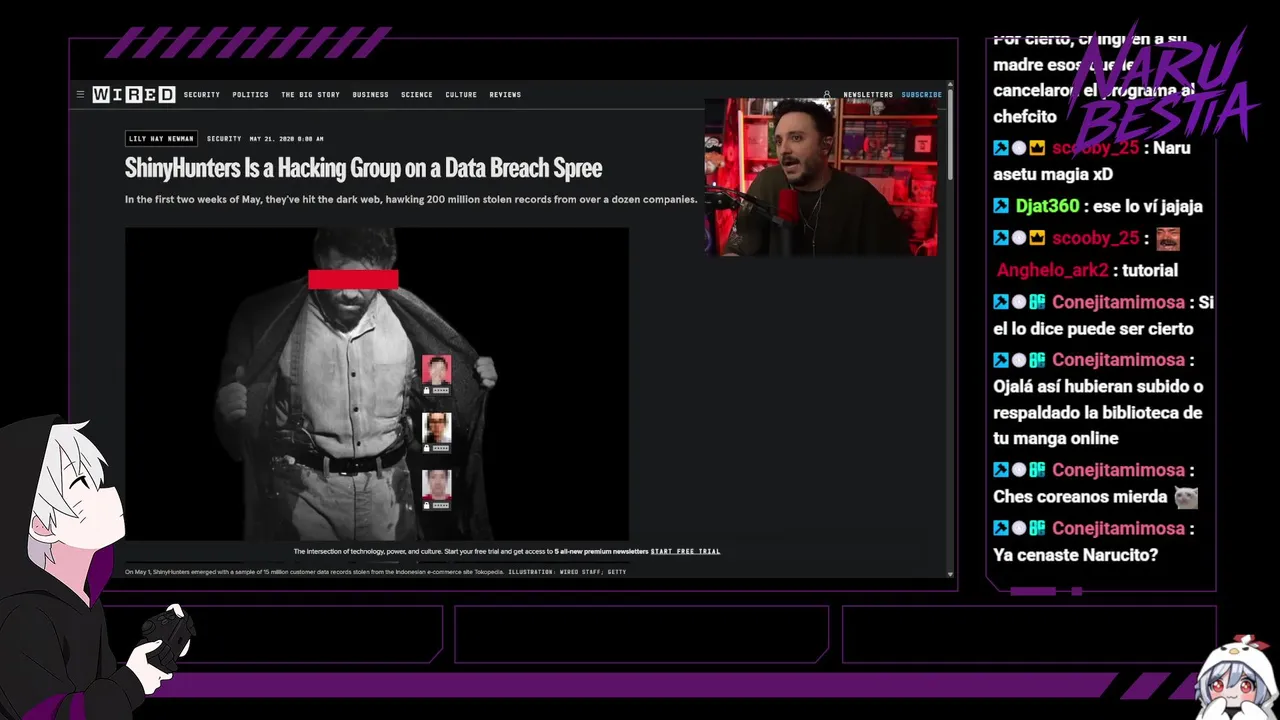Click Conejitamimosa's name beside 'Si el lo dice'

pos(1118,302)
